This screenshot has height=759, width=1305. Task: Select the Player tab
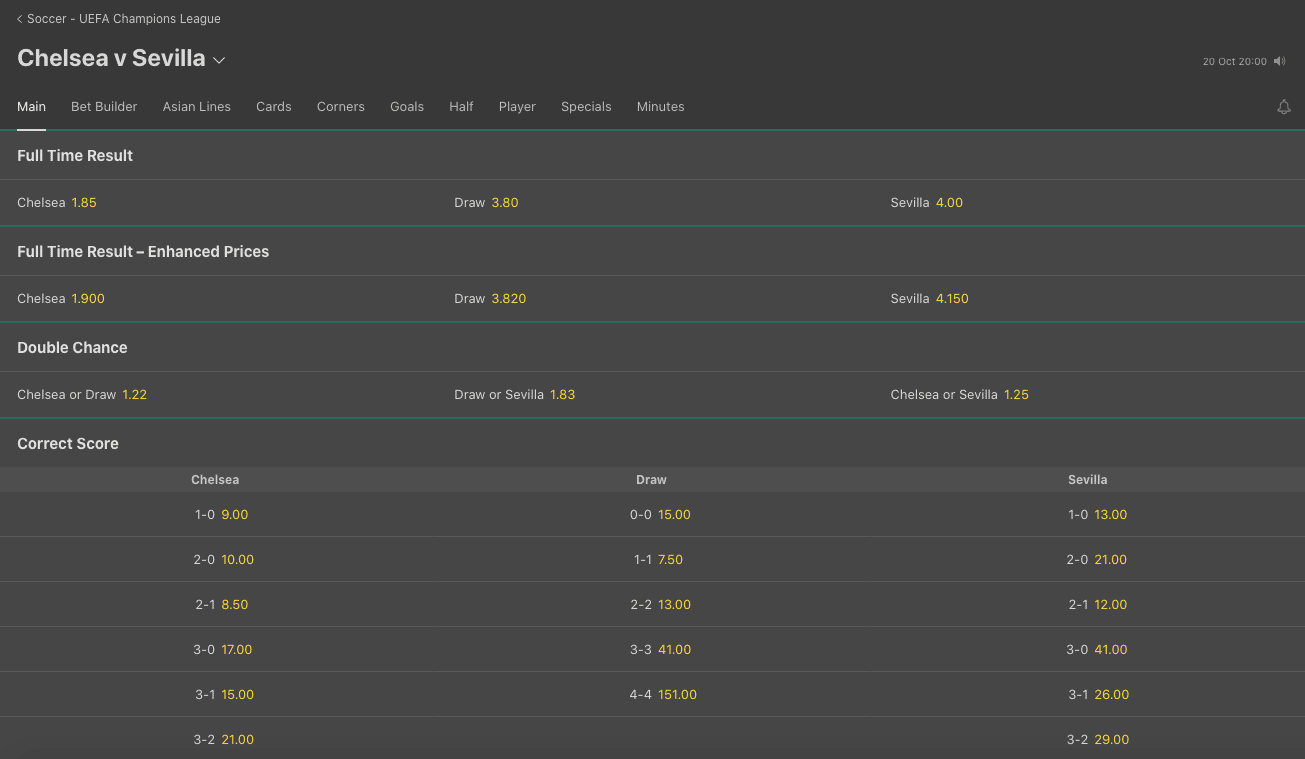click(517, 107)
